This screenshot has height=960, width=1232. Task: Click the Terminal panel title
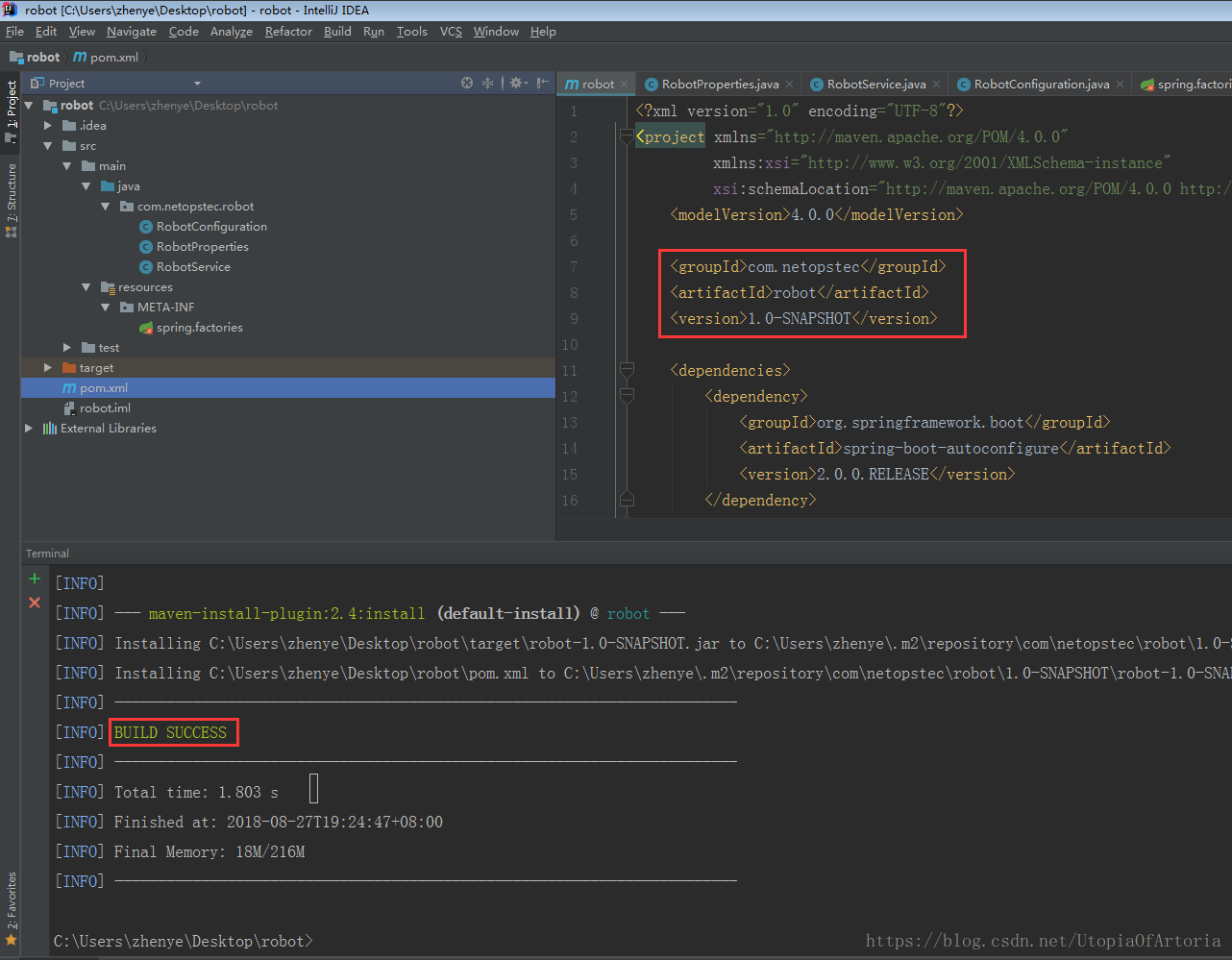click(x=47, y=554)
